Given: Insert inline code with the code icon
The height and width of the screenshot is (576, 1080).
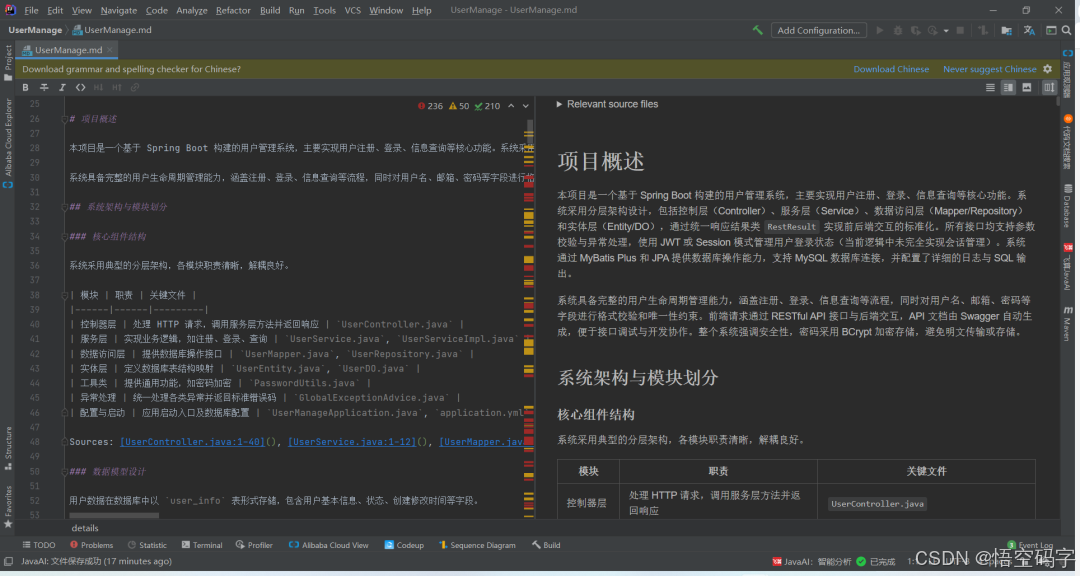Looking at the screenshot, I should click(81, 88).
